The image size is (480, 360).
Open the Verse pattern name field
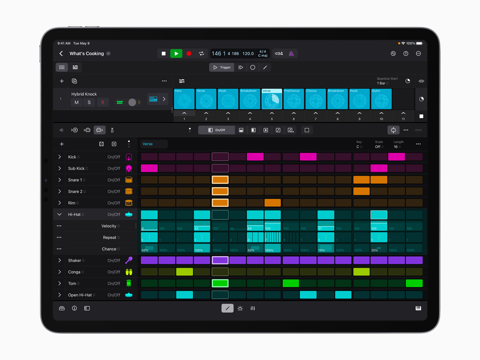click(x=154, y=144)
